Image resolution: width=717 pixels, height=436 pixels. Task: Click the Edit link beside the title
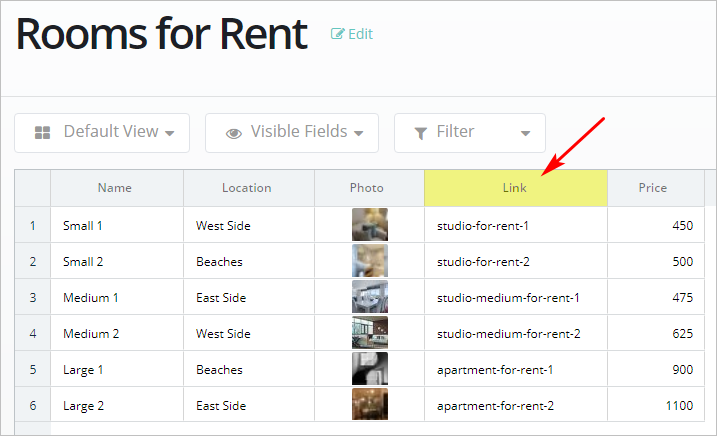coord(359,34)
